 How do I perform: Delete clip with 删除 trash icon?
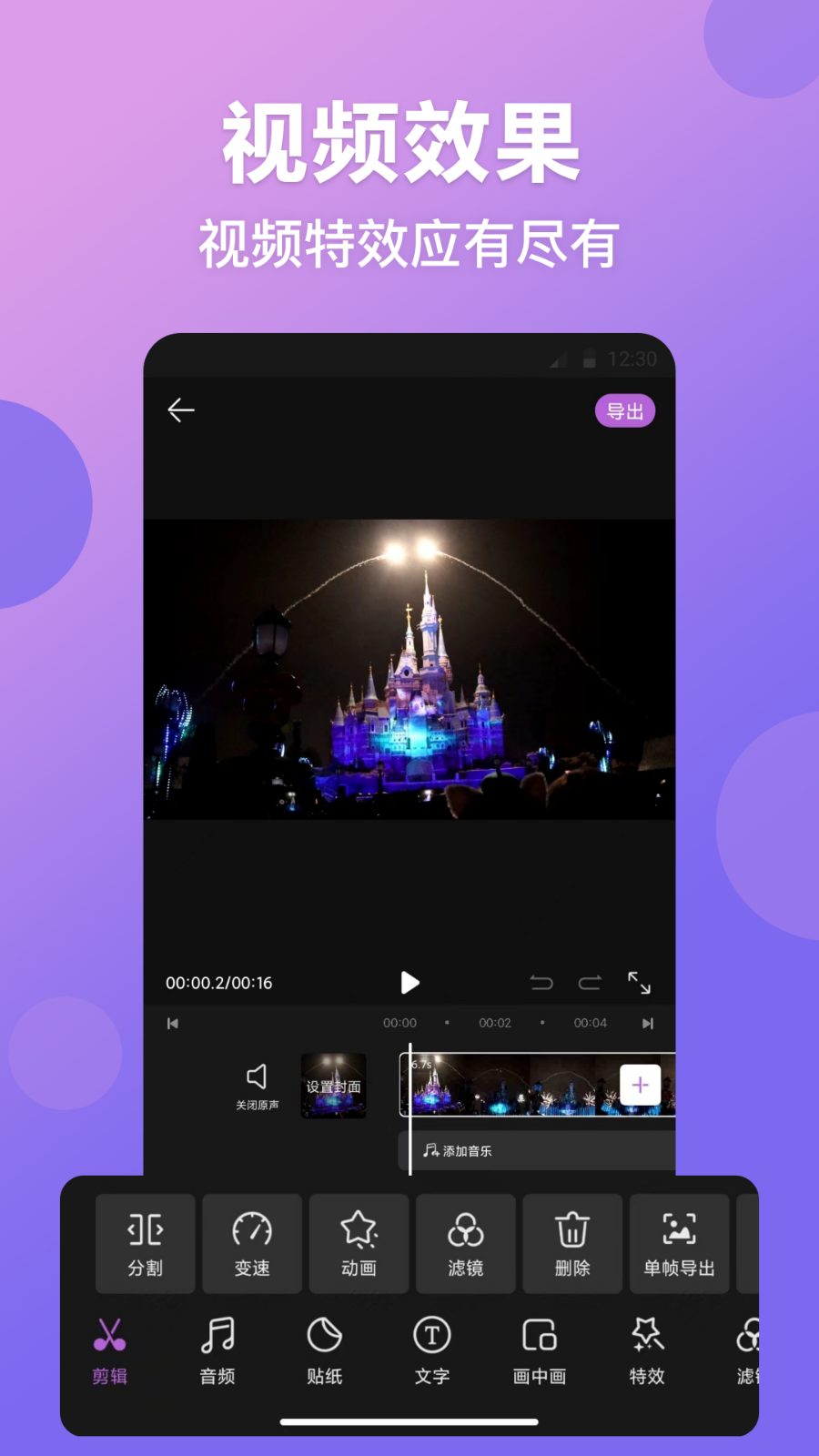(572, 1244)
